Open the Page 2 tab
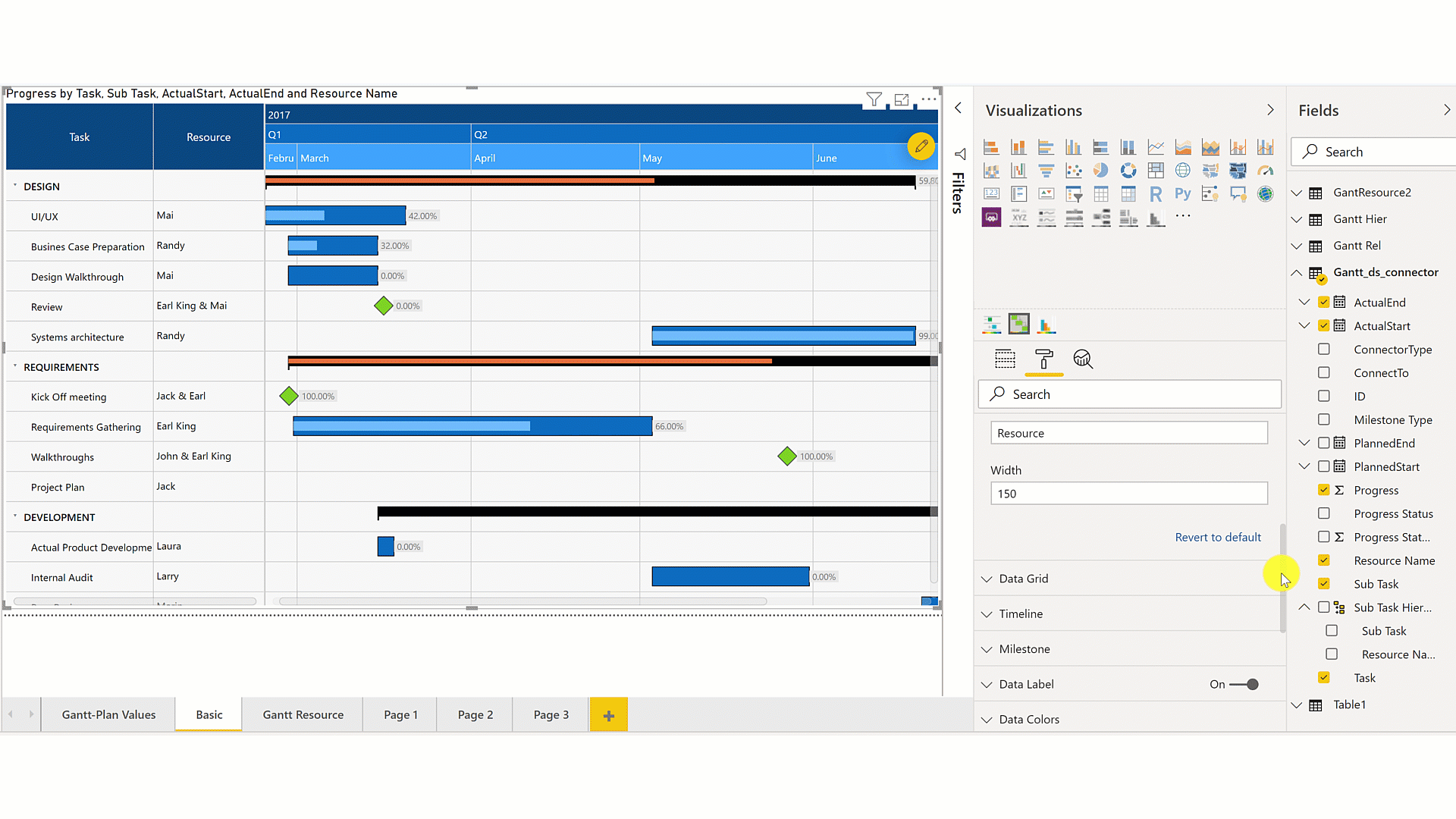The image size is (1456, 819). [x=475, y=714]
